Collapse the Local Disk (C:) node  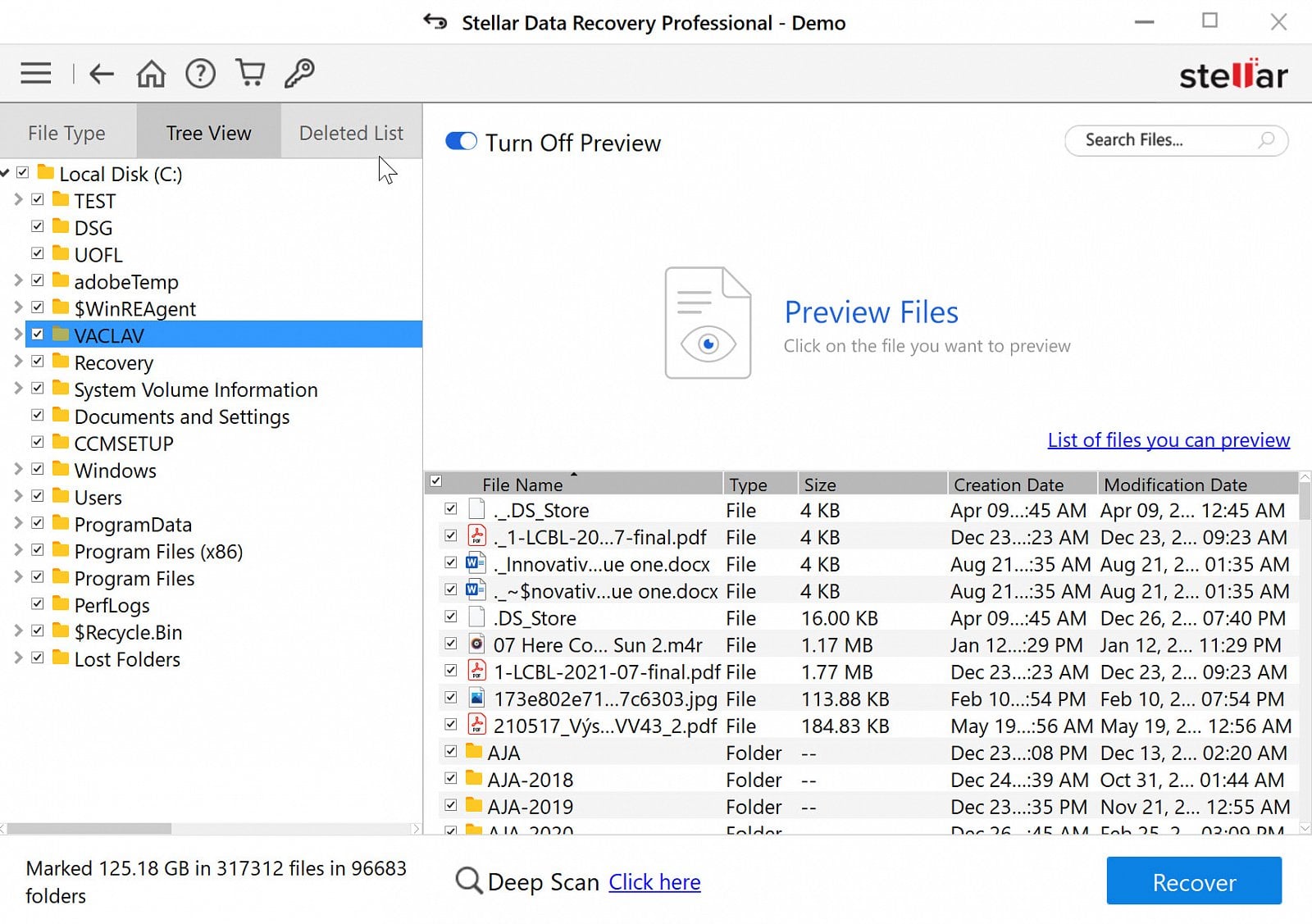[x=5, y=173]
